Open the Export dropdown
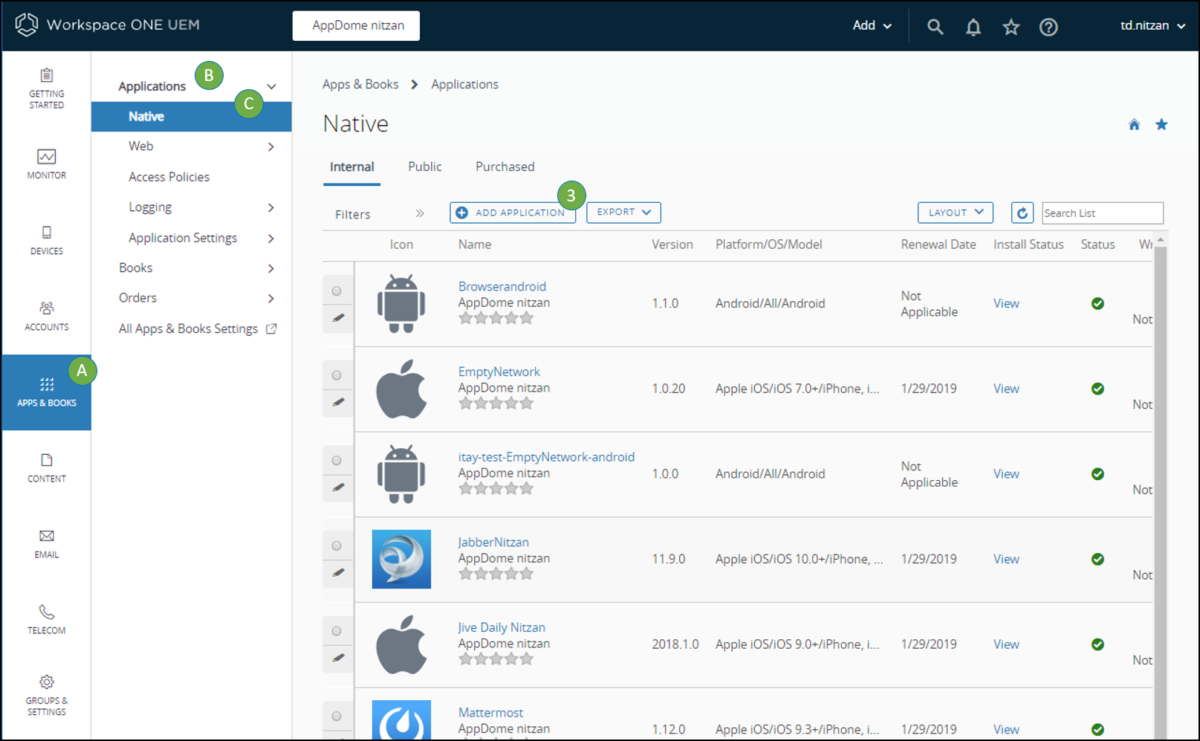This screenshot has height=741, width=1200. [623, 212]
